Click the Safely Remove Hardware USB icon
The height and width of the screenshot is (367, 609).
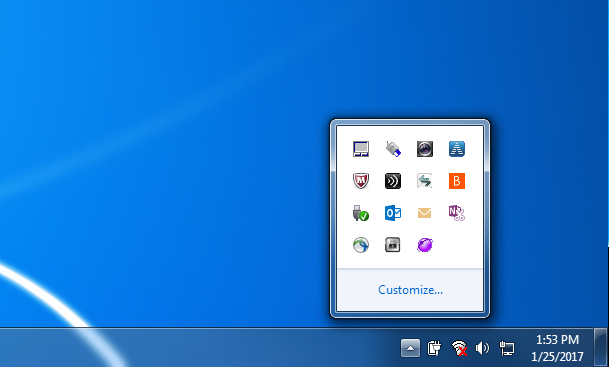[x=361, y=213]
